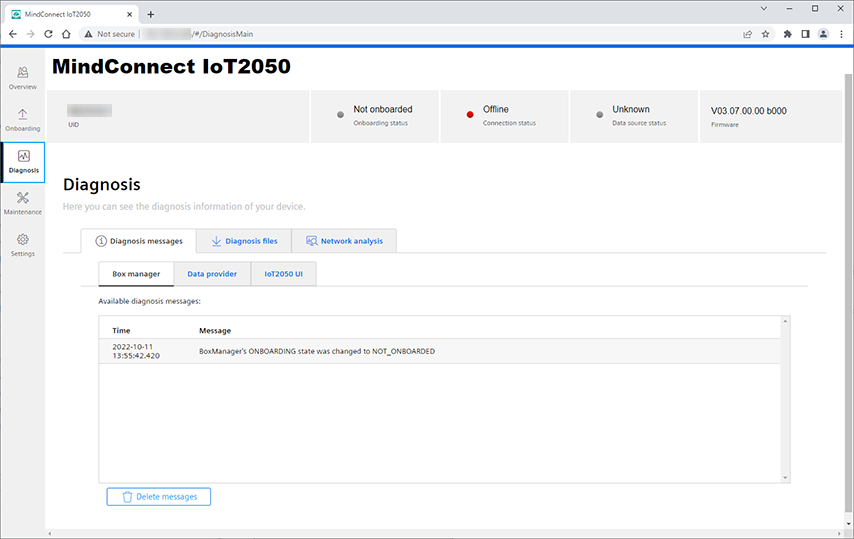Click the Not secure warning icon
854x539 pixels.
(88, 34)
